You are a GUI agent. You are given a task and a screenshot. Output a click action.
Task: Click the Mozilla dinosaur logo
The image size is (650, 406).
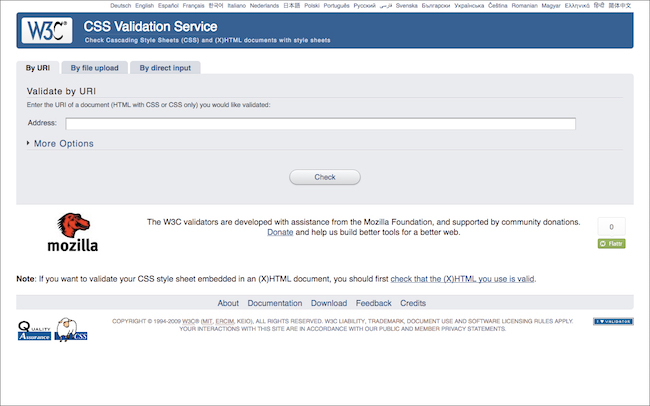click(x=73, y=232)
